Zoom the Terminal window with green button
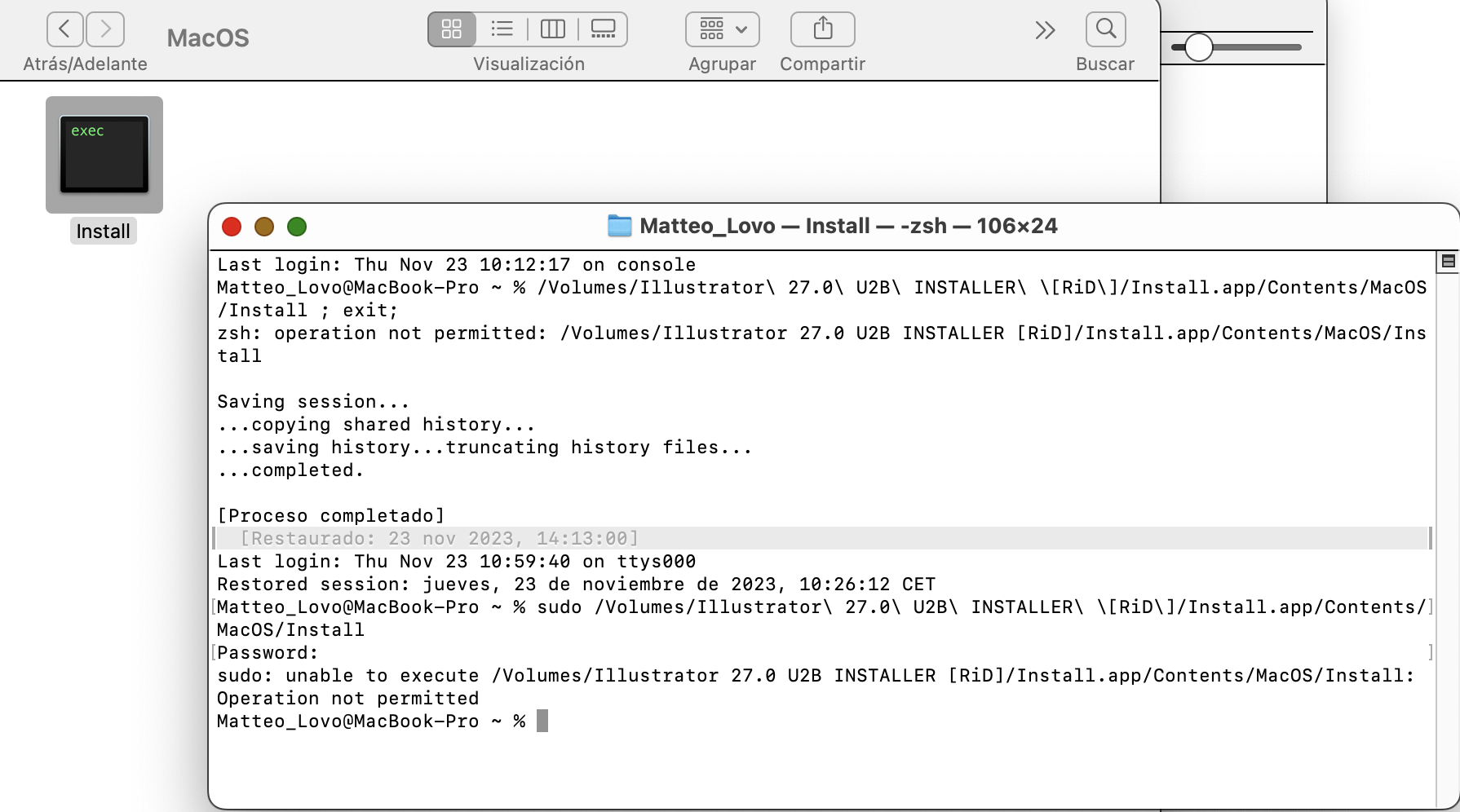The height and width of the screenshot is (812, 1460). (x=297, y=227)
